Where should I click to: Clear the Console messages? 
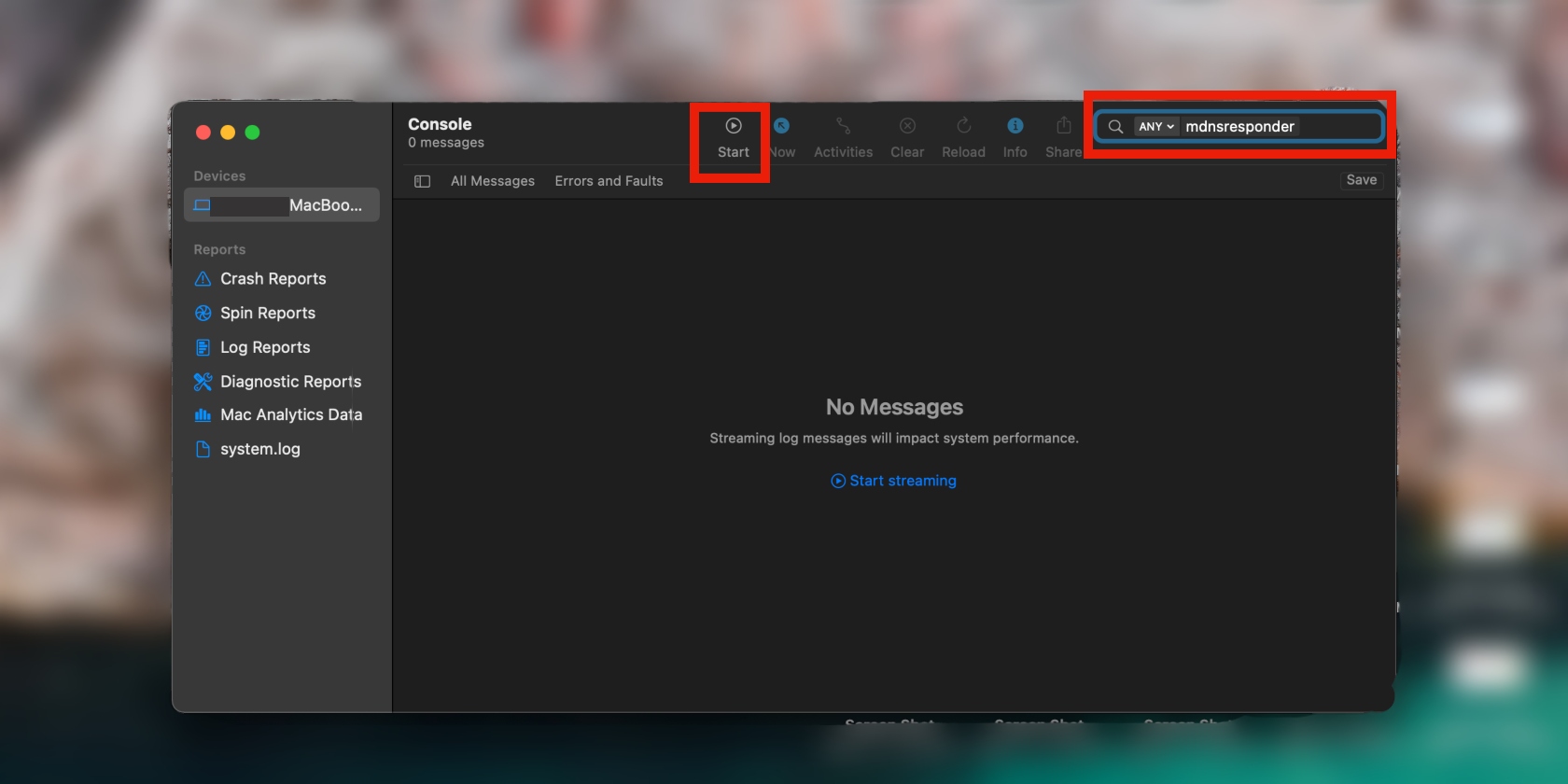click(907, 137)
